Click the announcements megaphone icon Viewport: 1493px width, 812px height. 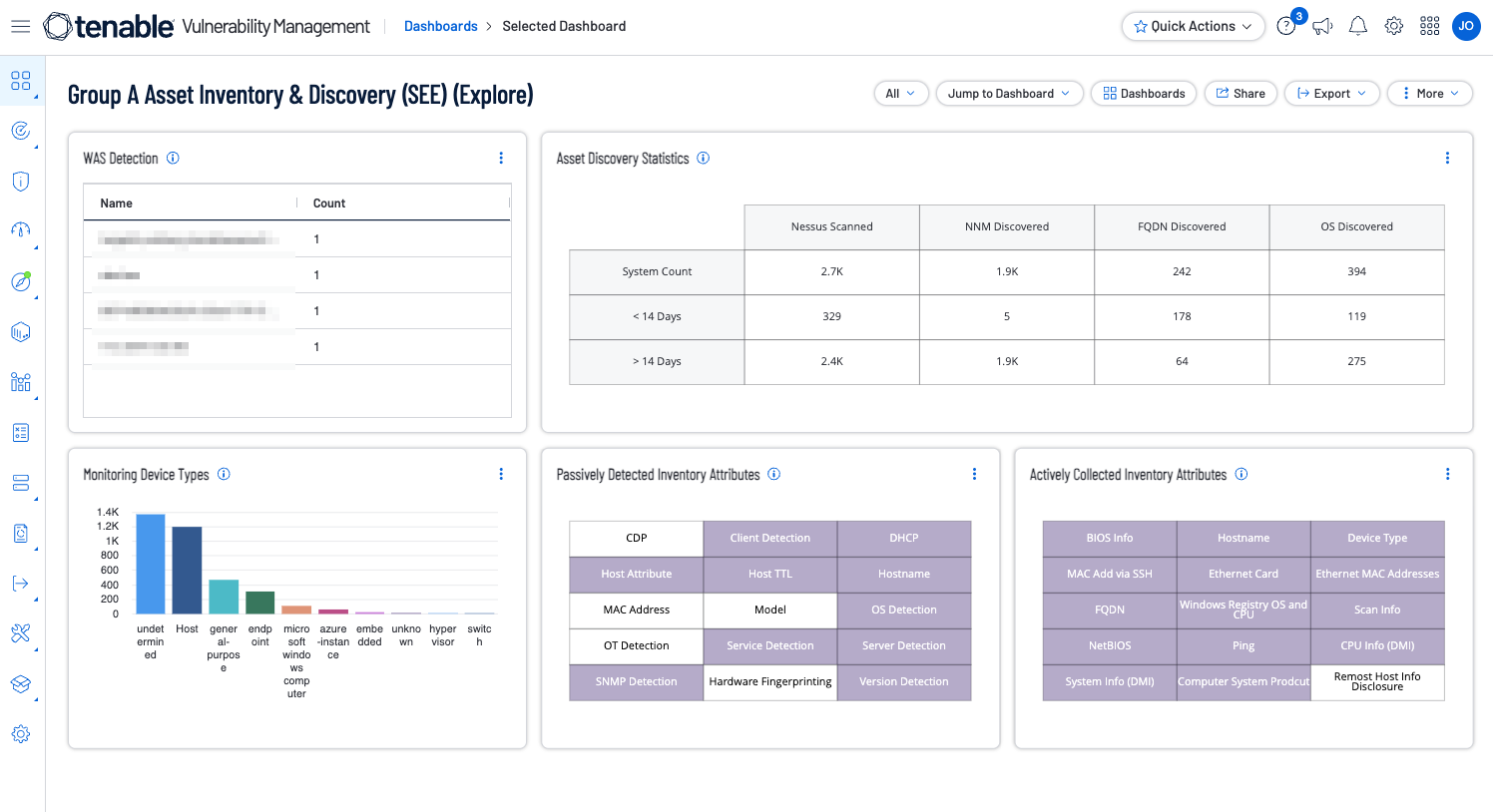point(1322,27)
